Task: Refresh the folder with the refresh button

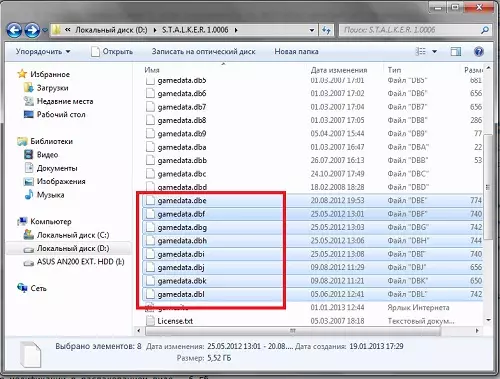Action: tap(326, 30)
